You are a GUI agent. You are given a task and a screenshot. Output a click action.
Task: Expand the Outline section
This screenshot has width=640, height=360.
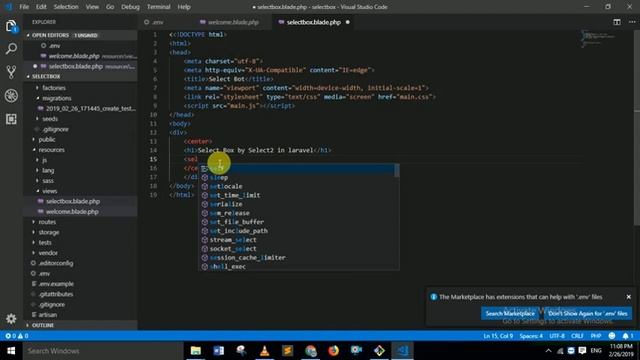click(x=43, y=325)
